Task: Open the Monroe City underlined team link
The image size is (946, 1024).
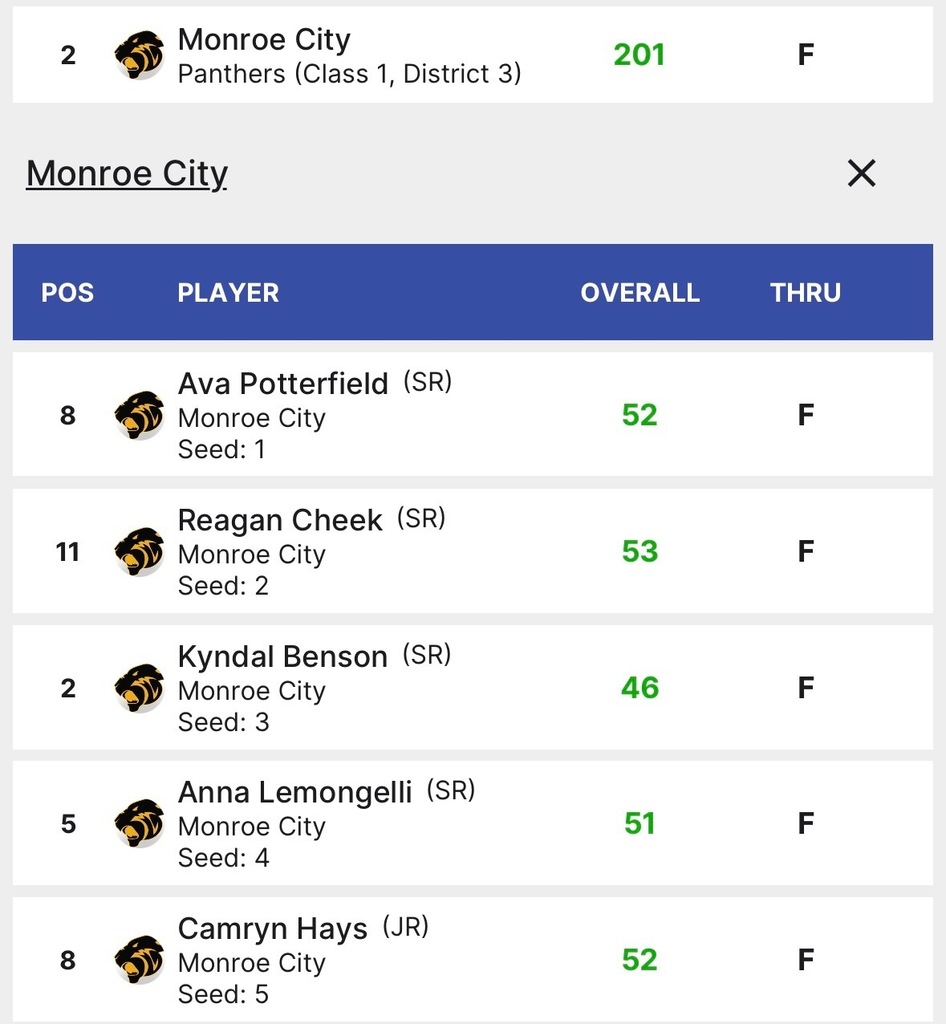Action: pos(127,174)
